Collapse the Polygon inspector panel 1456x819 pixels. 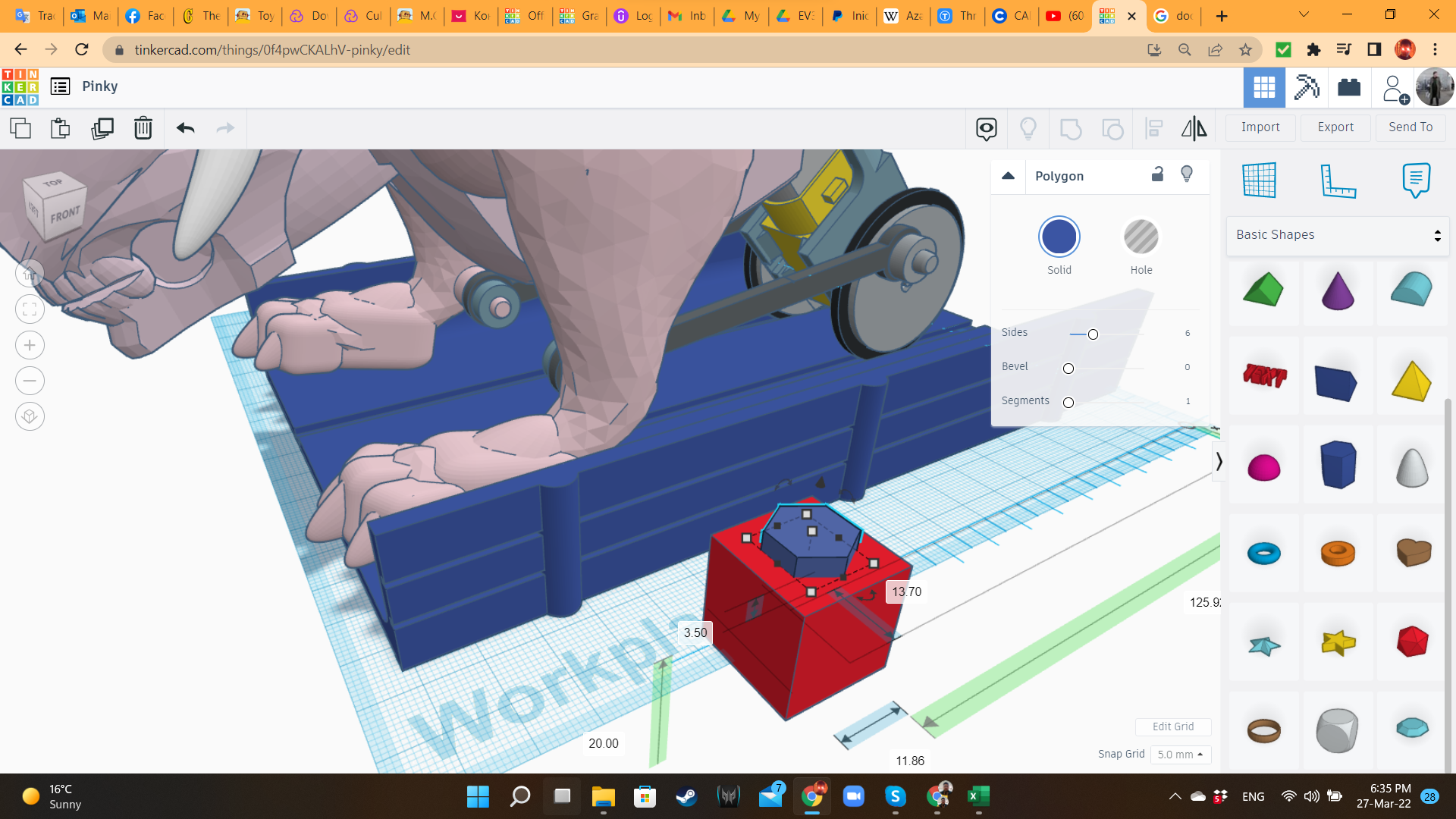(x=1008, y=176)
